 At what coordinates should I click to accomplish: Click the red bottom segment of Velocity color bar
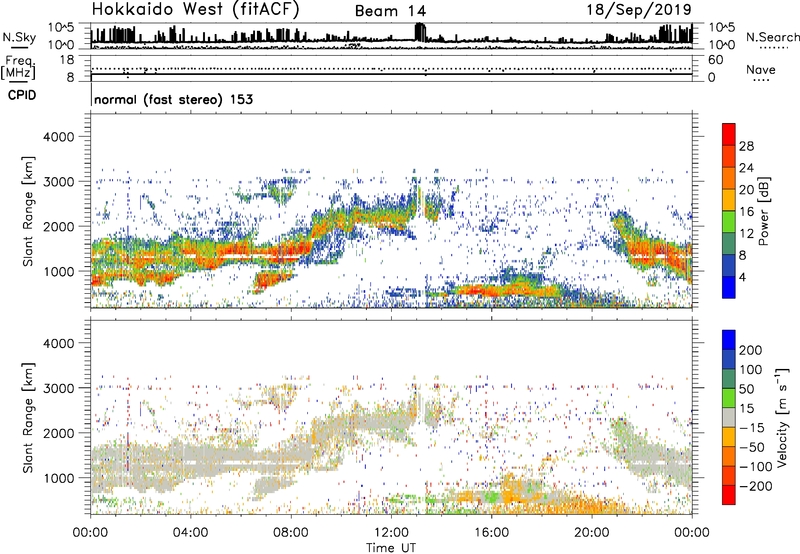pos(729,495)
